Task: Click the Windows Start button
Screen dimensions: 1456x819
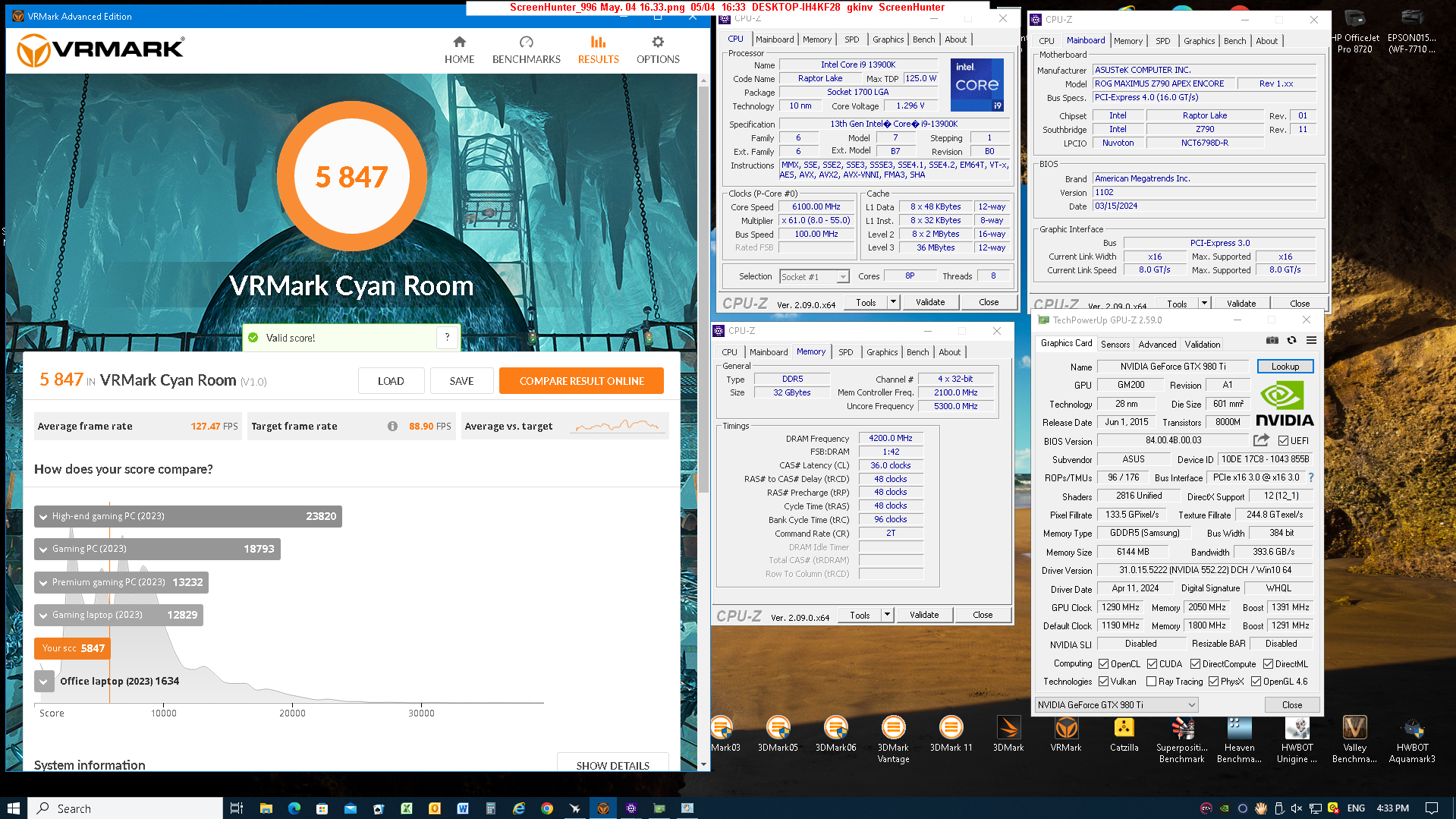Action: pos(14,808)
